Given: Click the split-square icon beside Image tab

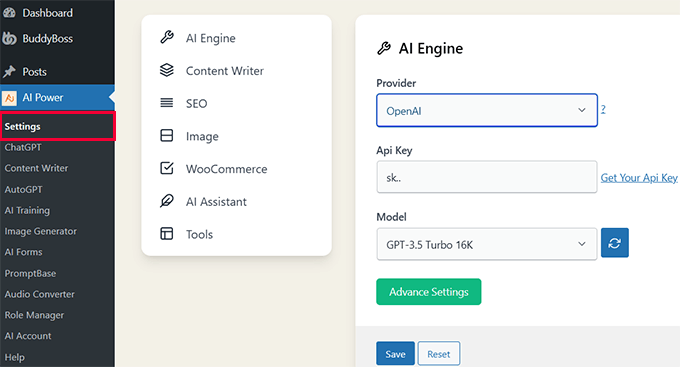Looking at the screenshot, I should 167,136.
